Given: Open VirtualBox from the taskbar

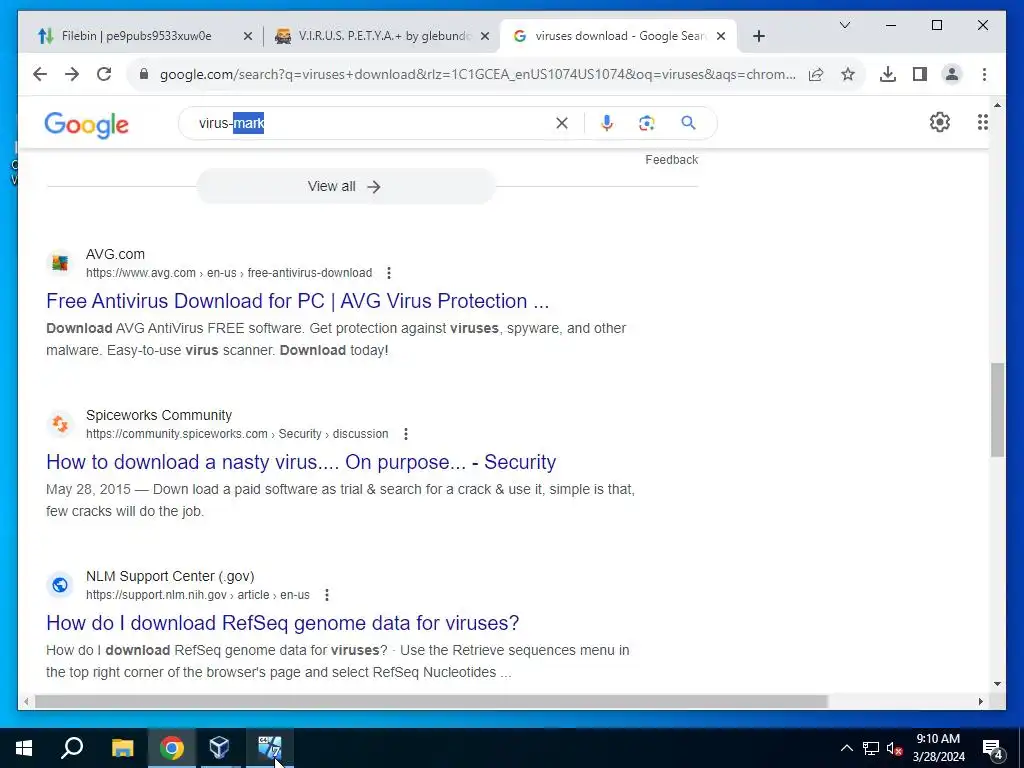Looking at the screenshot, I should click(219, 748).
